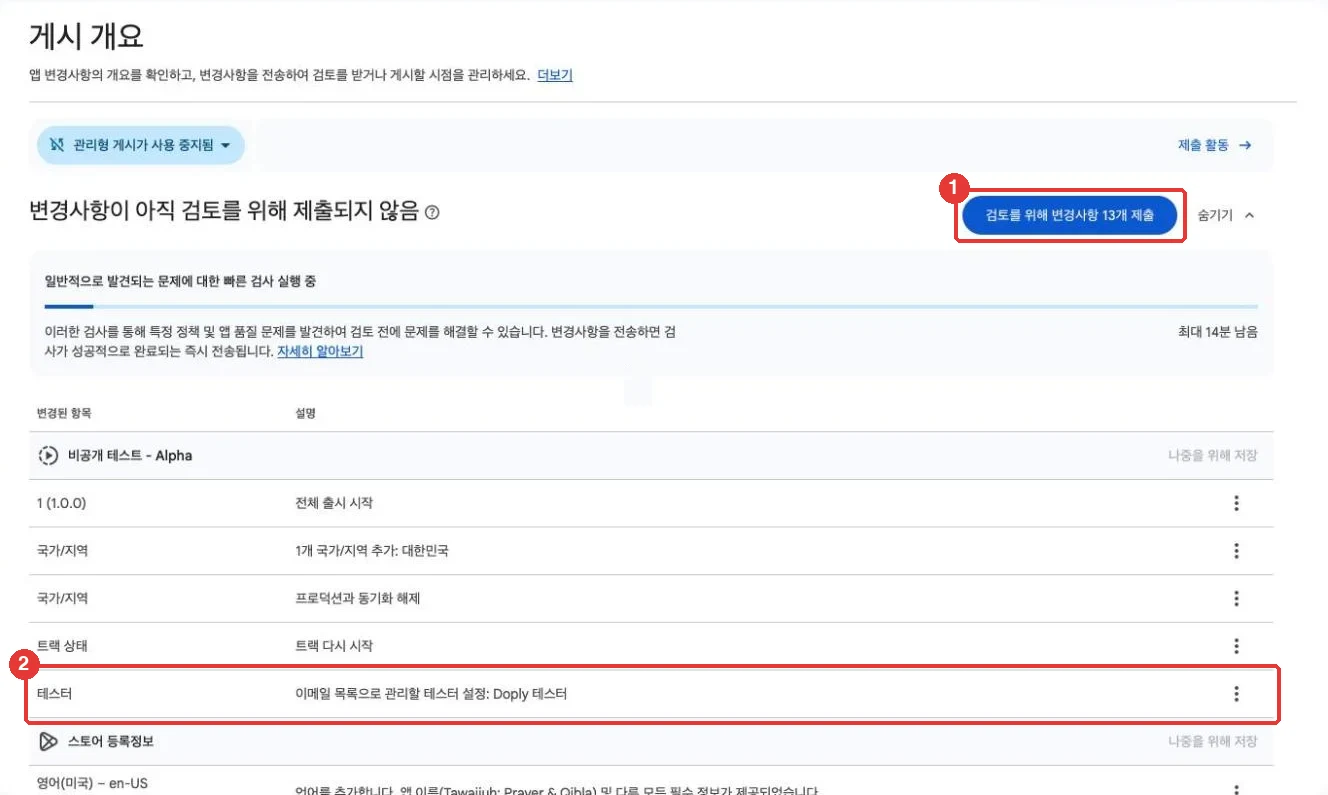Click the 비공개 테스트 - Alpha track icon
The height and width of the screenshot is (795, 1328).
[47, 455]
